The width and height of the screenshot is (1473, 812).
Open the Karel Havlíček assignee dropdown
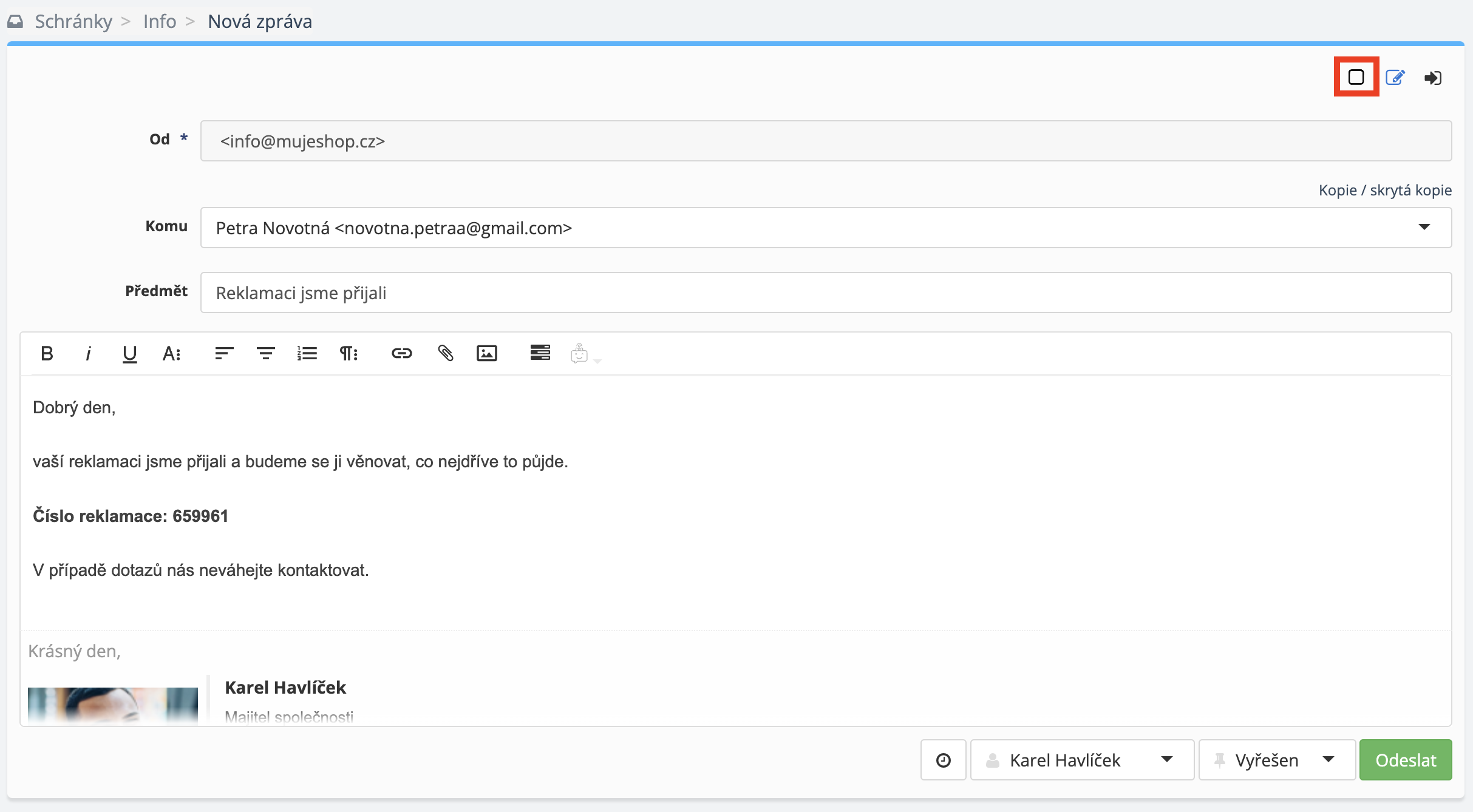[1081, 760]
